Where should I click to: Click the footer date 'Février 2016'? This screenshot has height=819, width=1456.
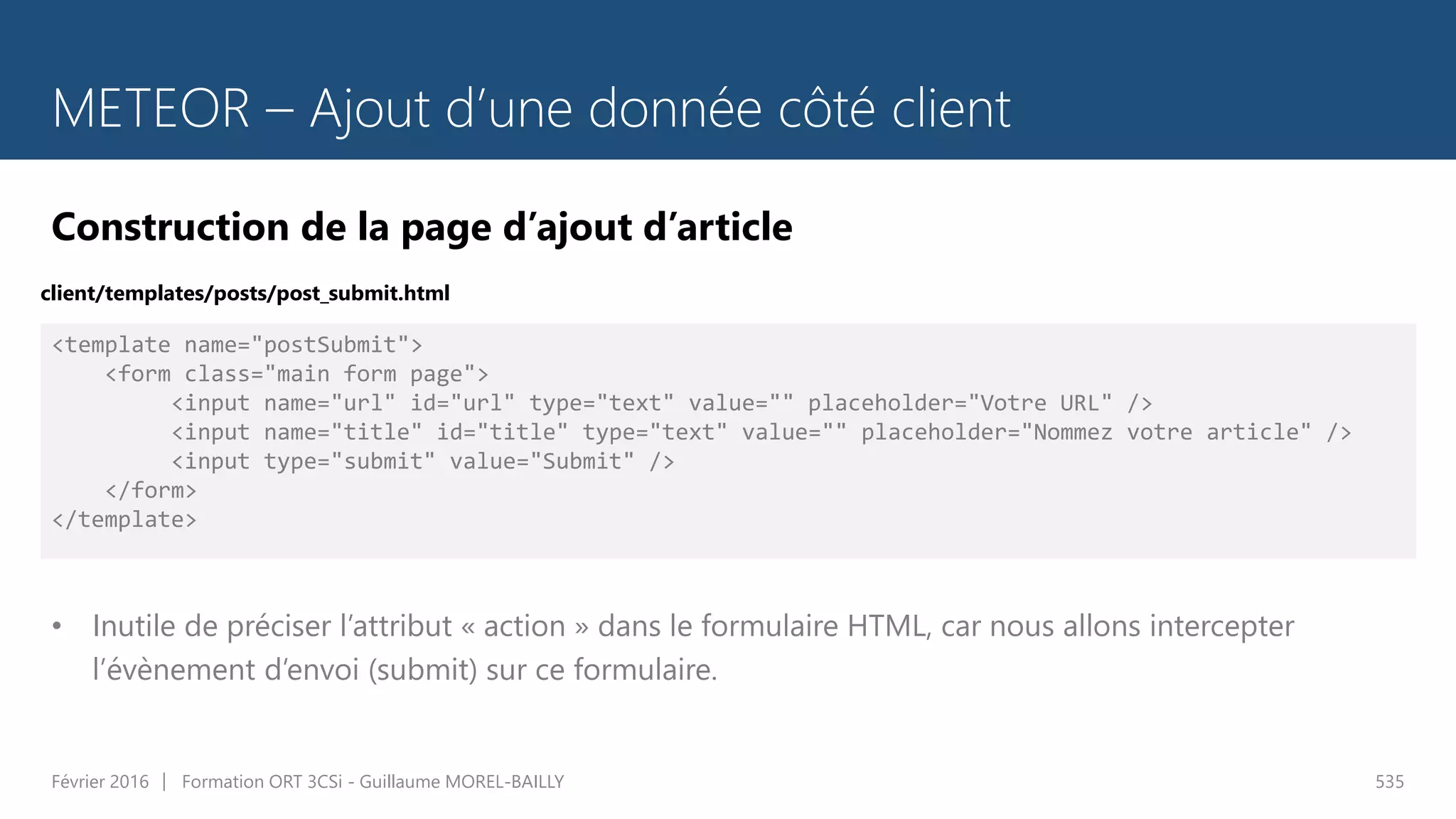pos(100,781)
